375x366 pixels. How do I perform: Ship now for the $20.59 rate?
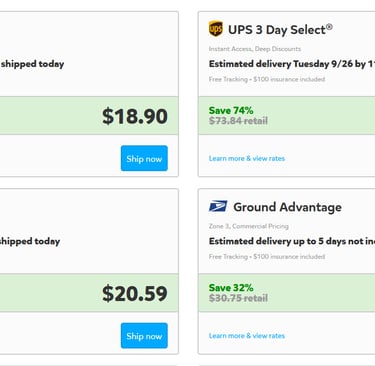[x=144, y=336]
